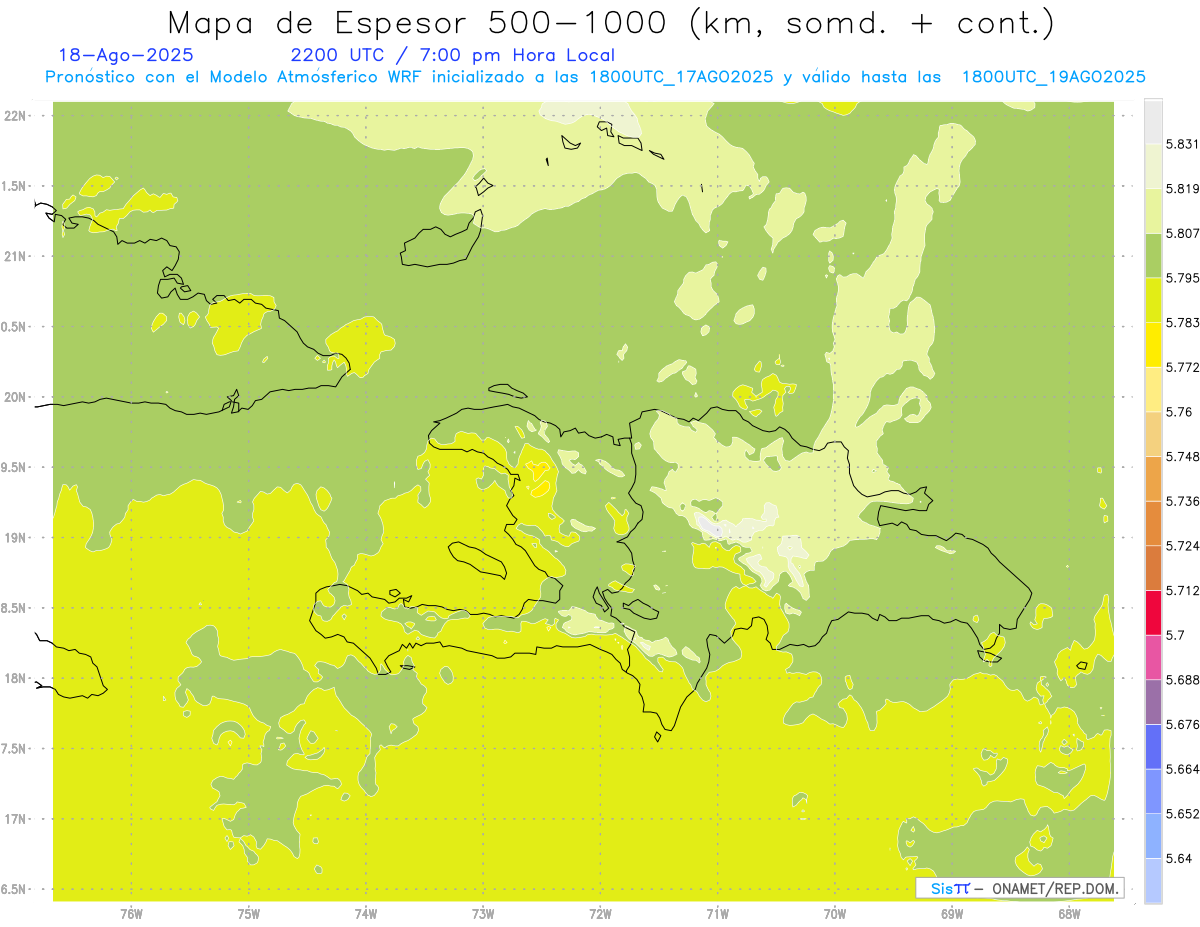Click the blue legend swatch between 5.664 and 5.676
Viewport: 1200px width, 927px height.
pyautogui.click(x=1153, y=747)
